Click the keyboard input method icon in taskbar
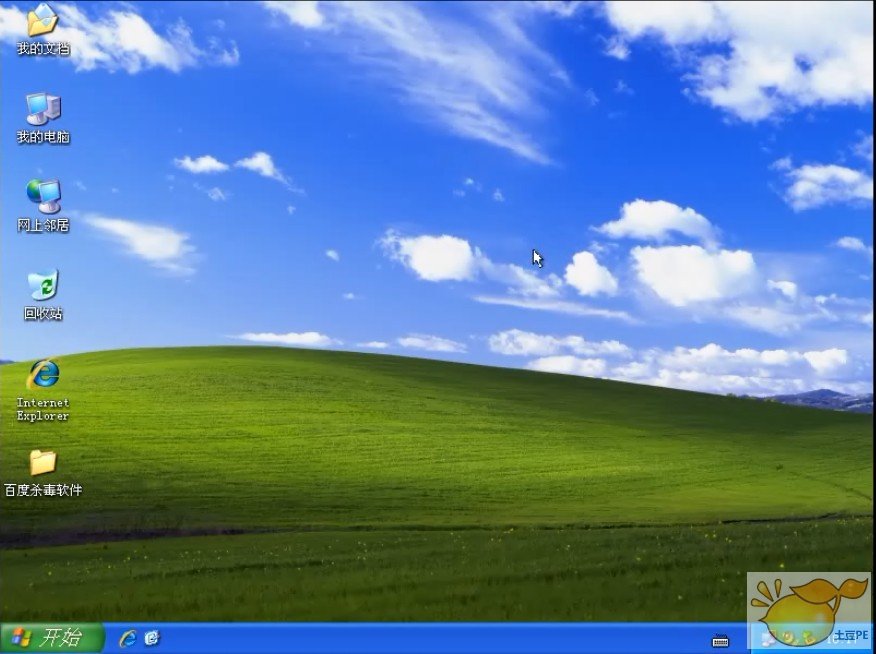Image resolution: width=876 pixels, height=654 pixels. [x=720, y=641]
